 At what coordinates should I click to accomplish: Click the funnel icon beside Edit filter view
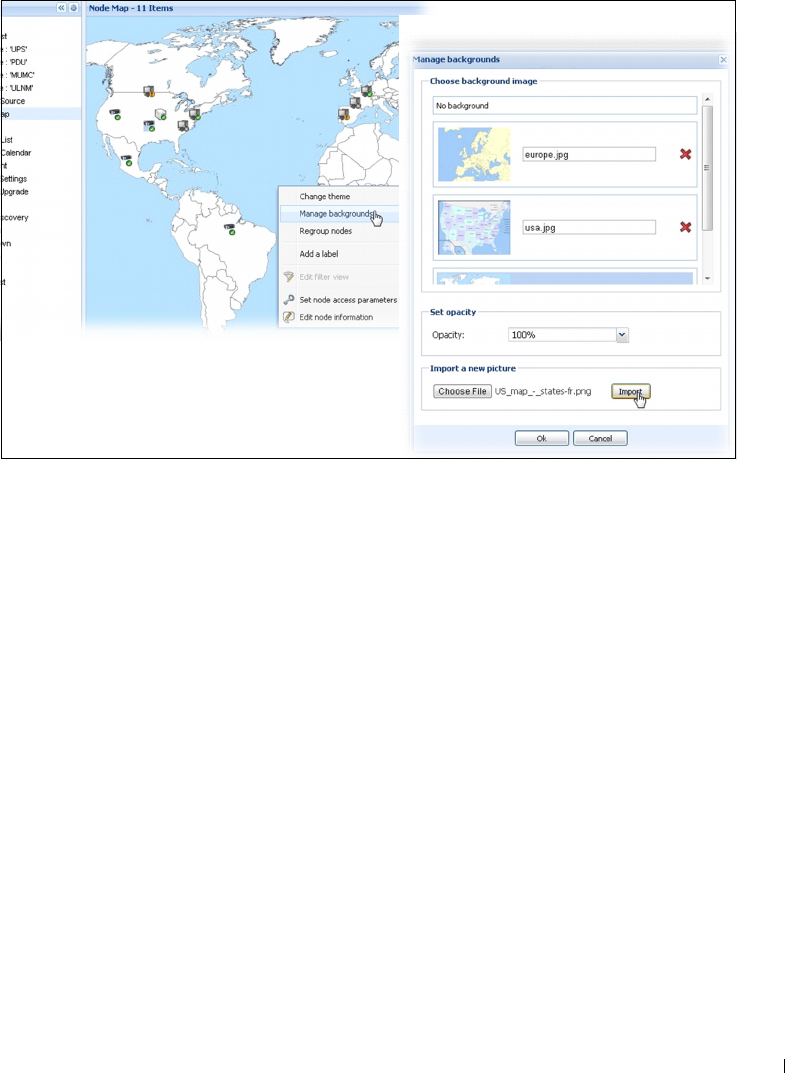[289, 277]
